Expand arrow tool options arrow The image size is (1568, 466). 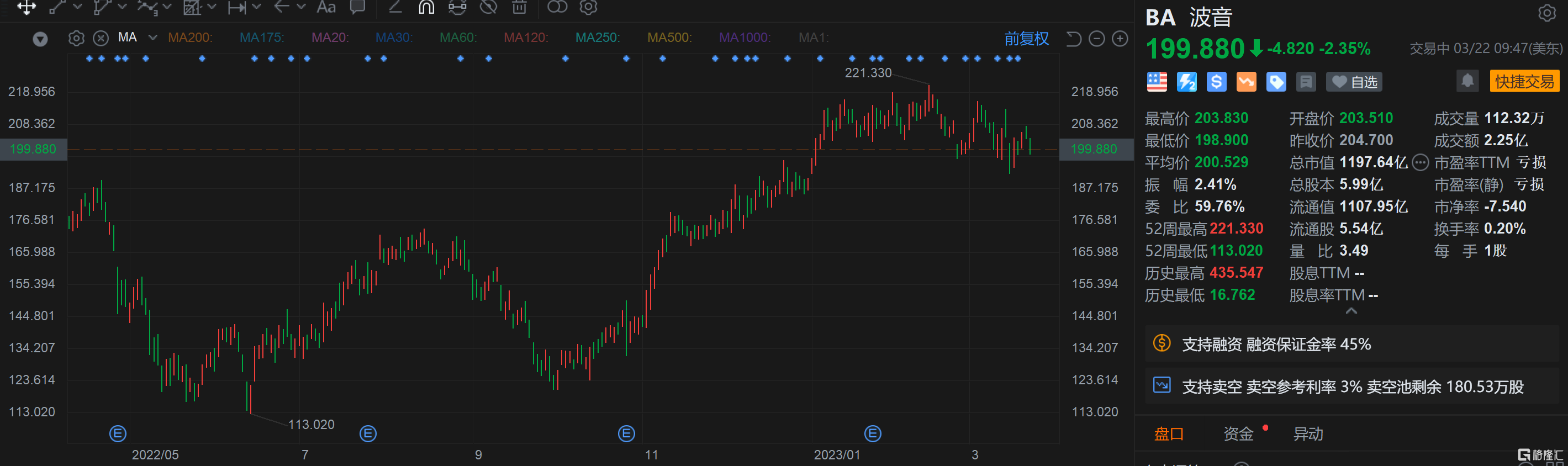[x=300, y=7]
